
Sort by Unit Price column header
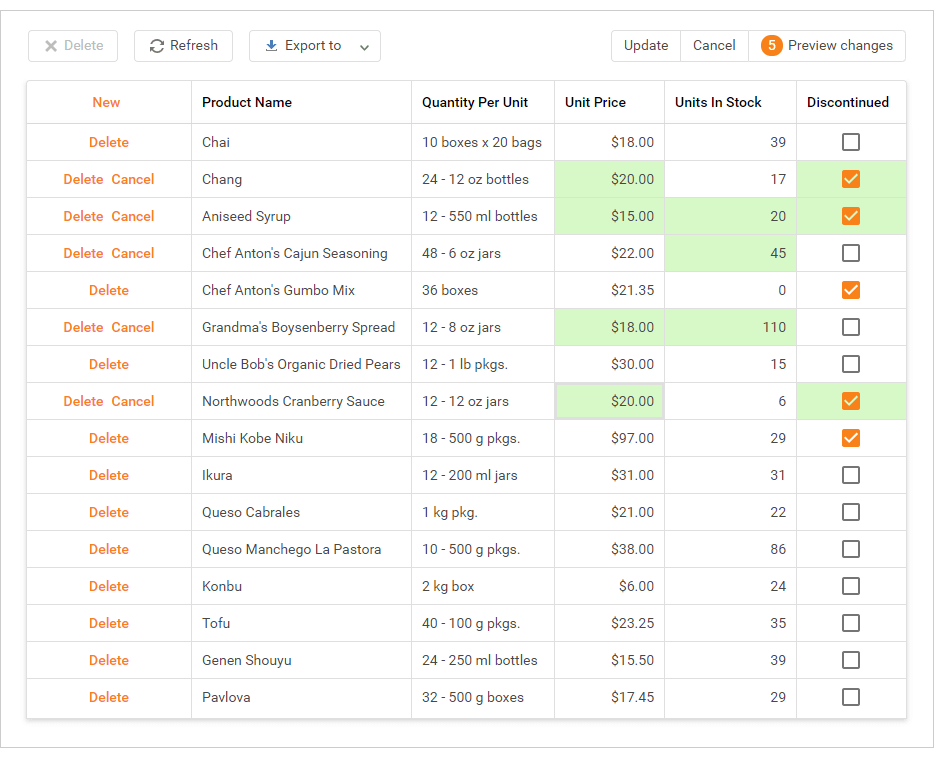coord(595,102)
